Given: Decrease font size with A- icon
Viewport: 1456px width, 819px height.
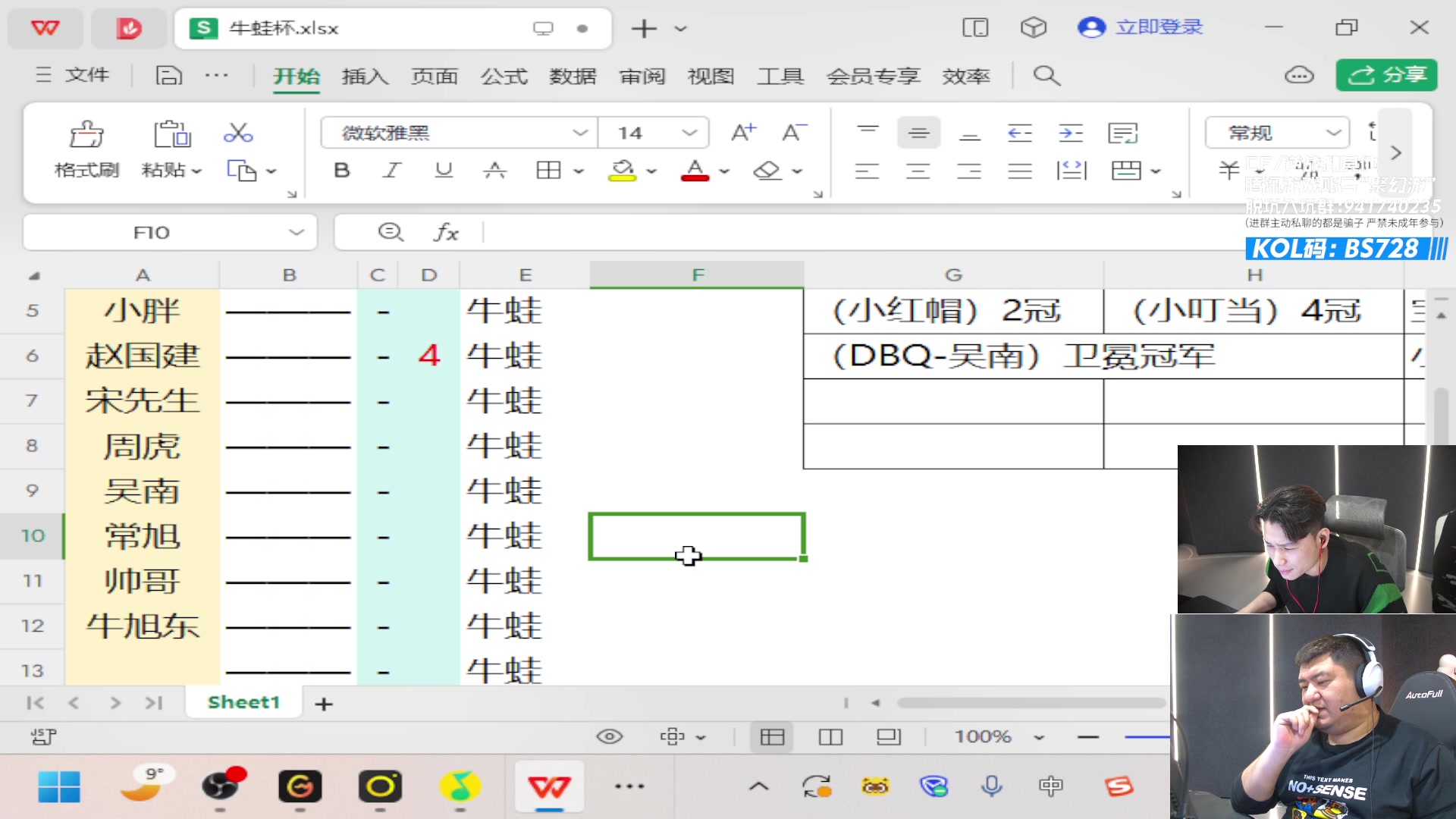Looking at the screenshot, I should click(x=794, y=133).
